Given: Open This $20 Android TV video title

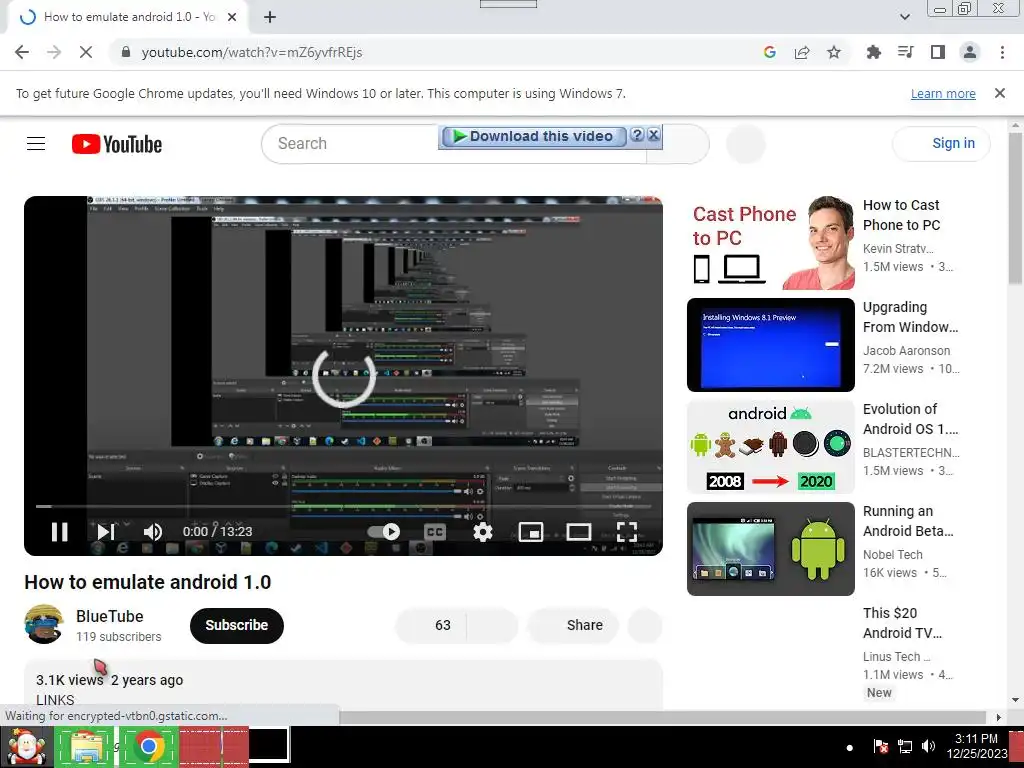Looking at the screenshot, I should [x=902, y=623].
